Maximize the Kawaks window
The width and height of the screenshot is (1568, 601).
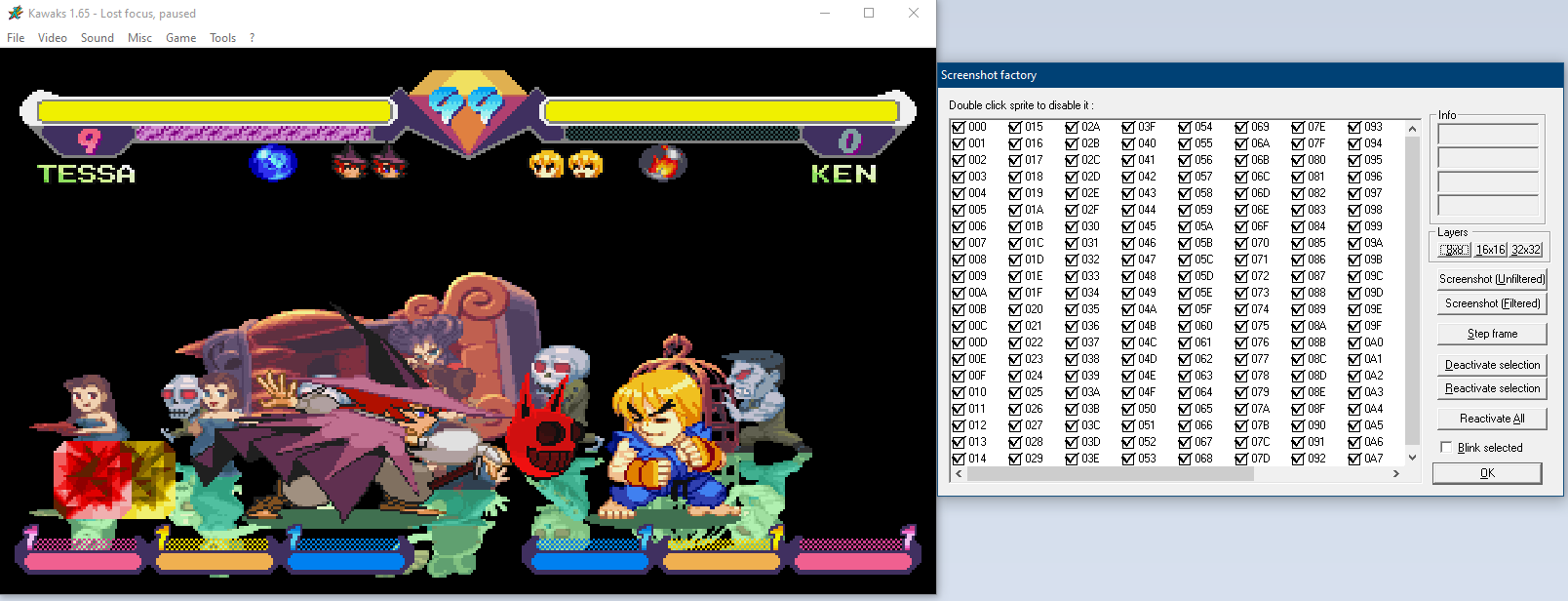869,14
